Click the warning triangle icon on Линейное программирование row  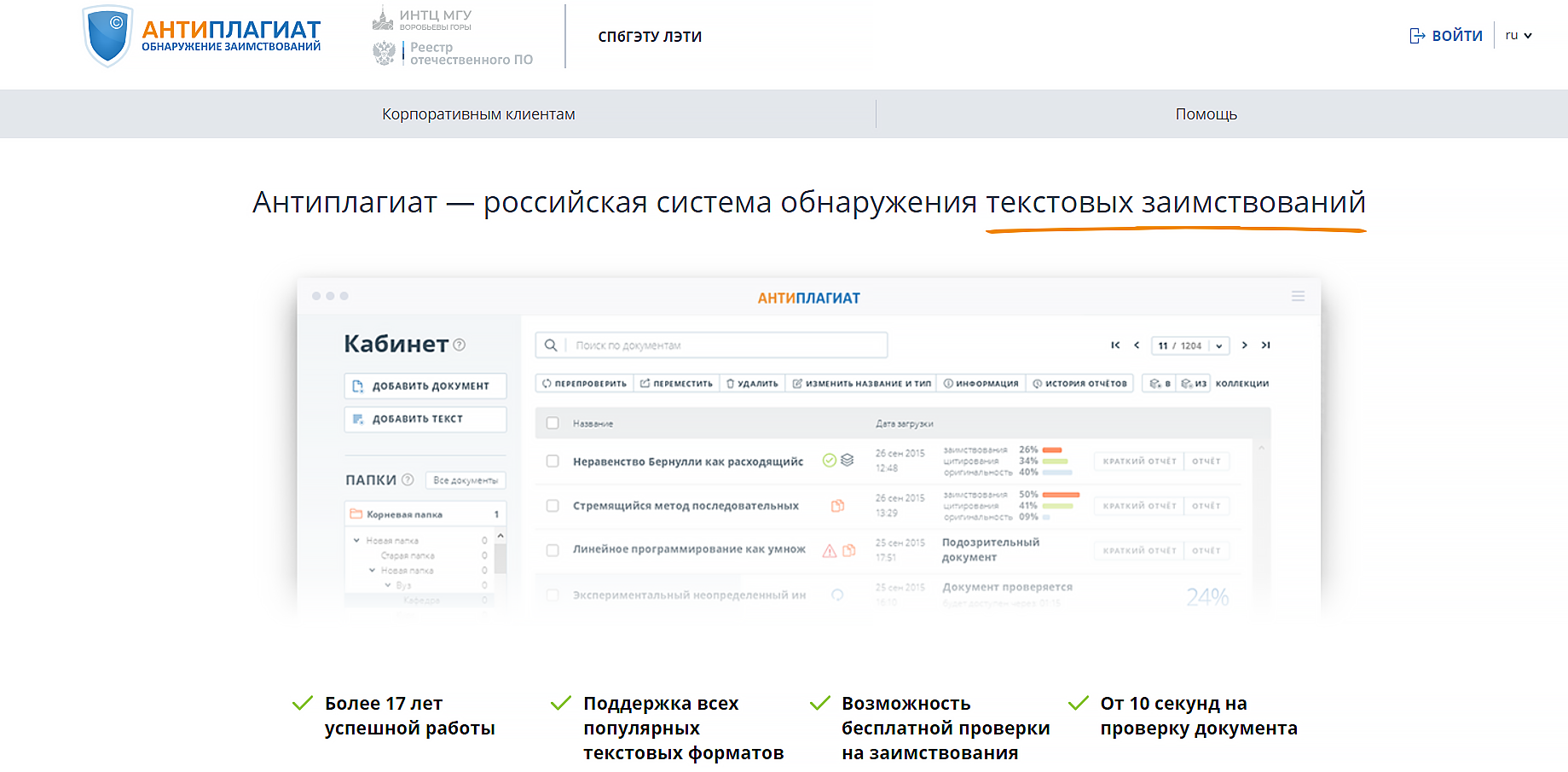click(x=829, y=550)
